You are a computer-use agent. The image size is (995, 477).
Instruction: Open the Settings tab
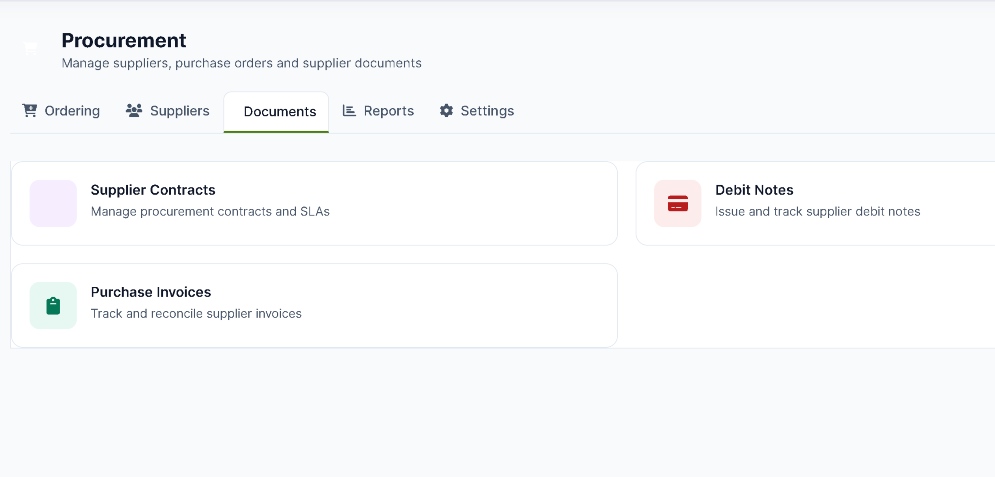[477, 111]
